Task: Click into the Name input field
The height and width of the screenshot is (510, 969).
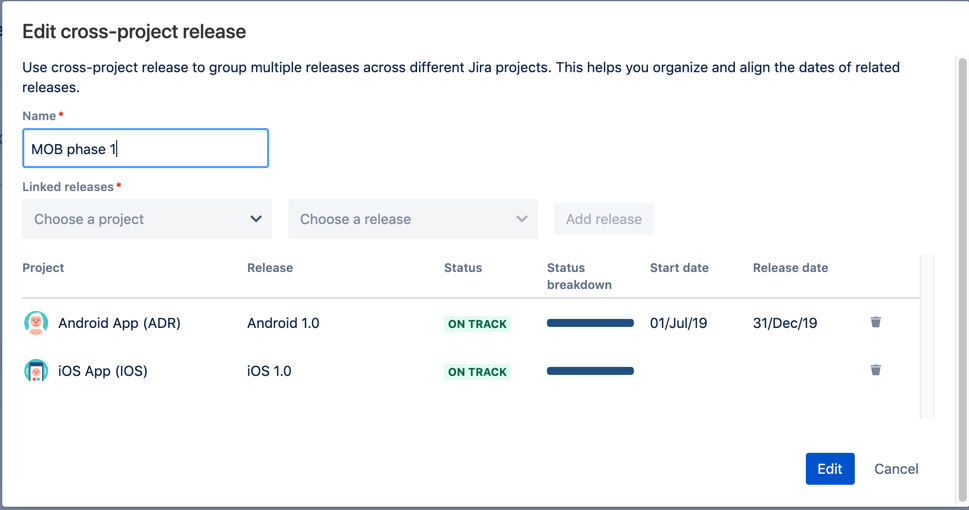Action: (x=145, y=148)
